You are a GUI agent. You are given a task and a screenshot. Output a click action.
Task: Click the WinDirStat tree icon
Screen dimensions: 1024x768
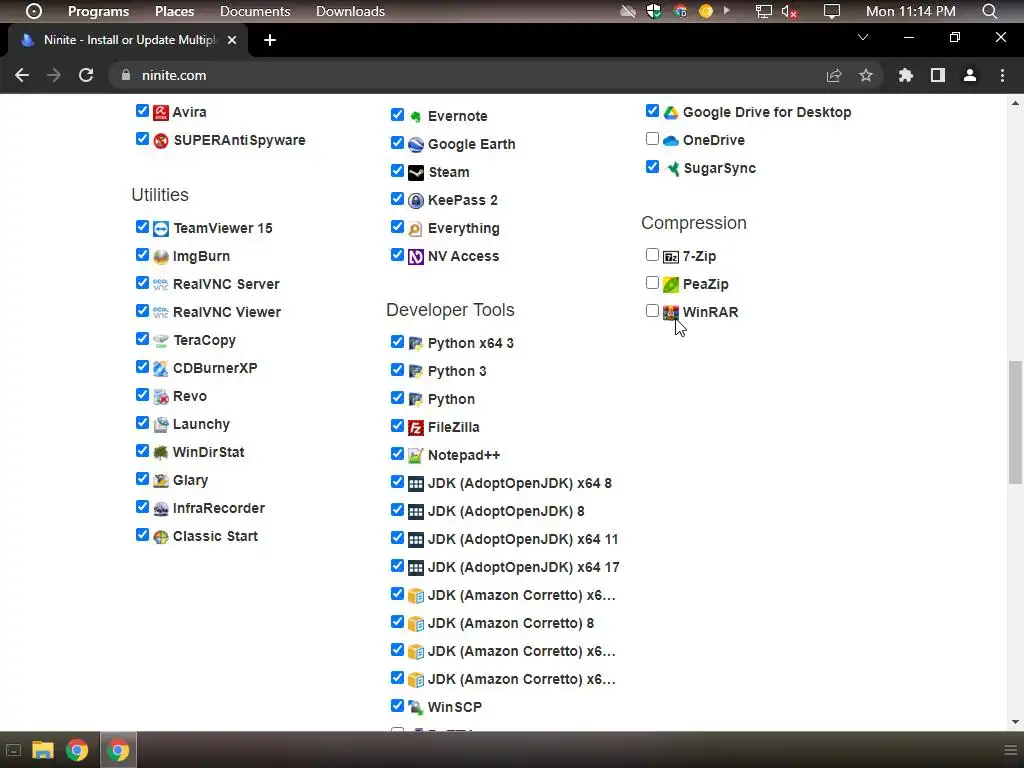point(161,453)
